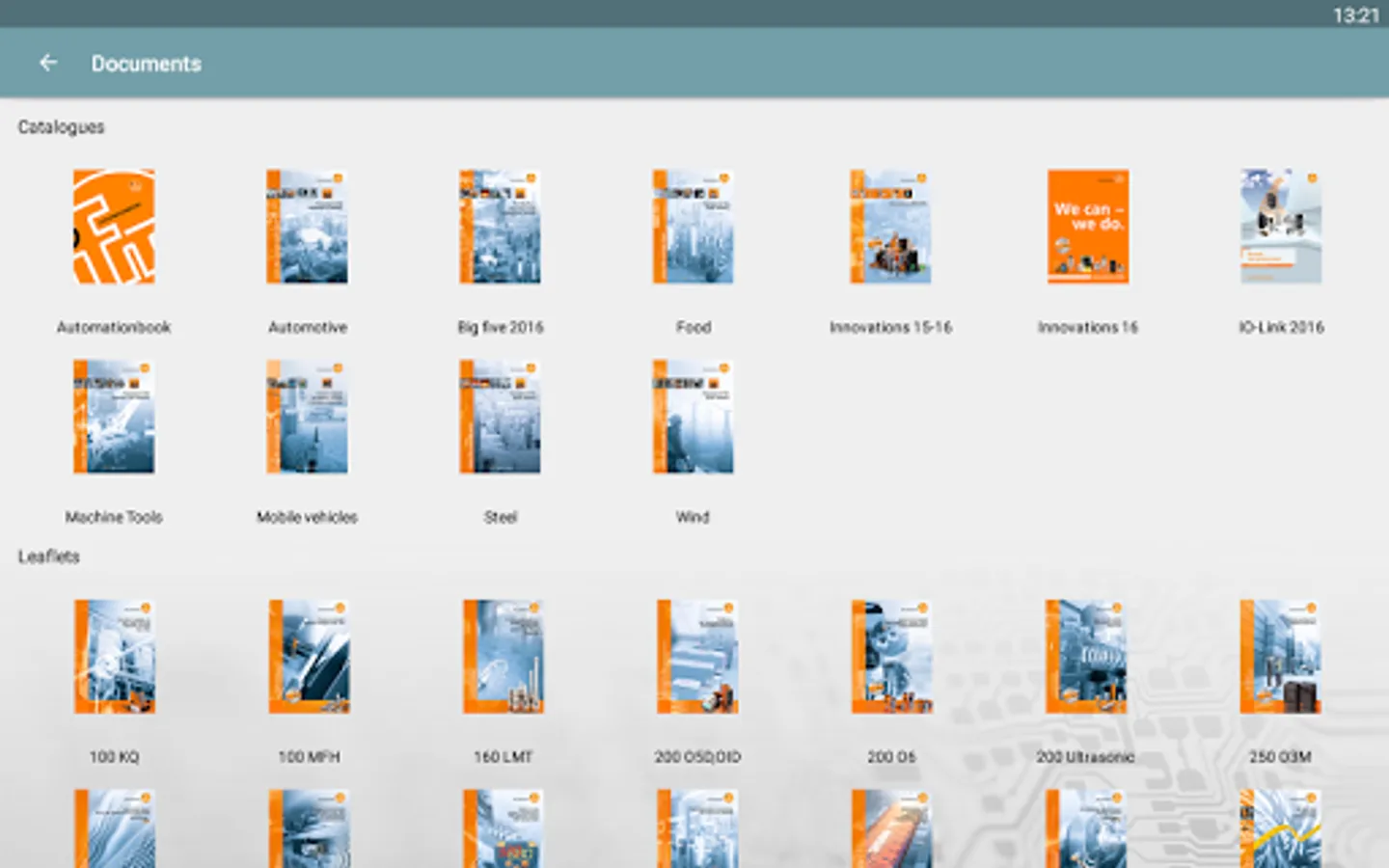This screenshot has width=1389, height=868.
Task: Click the 'IO-Link 2016' label
Action: [1281, 328]
